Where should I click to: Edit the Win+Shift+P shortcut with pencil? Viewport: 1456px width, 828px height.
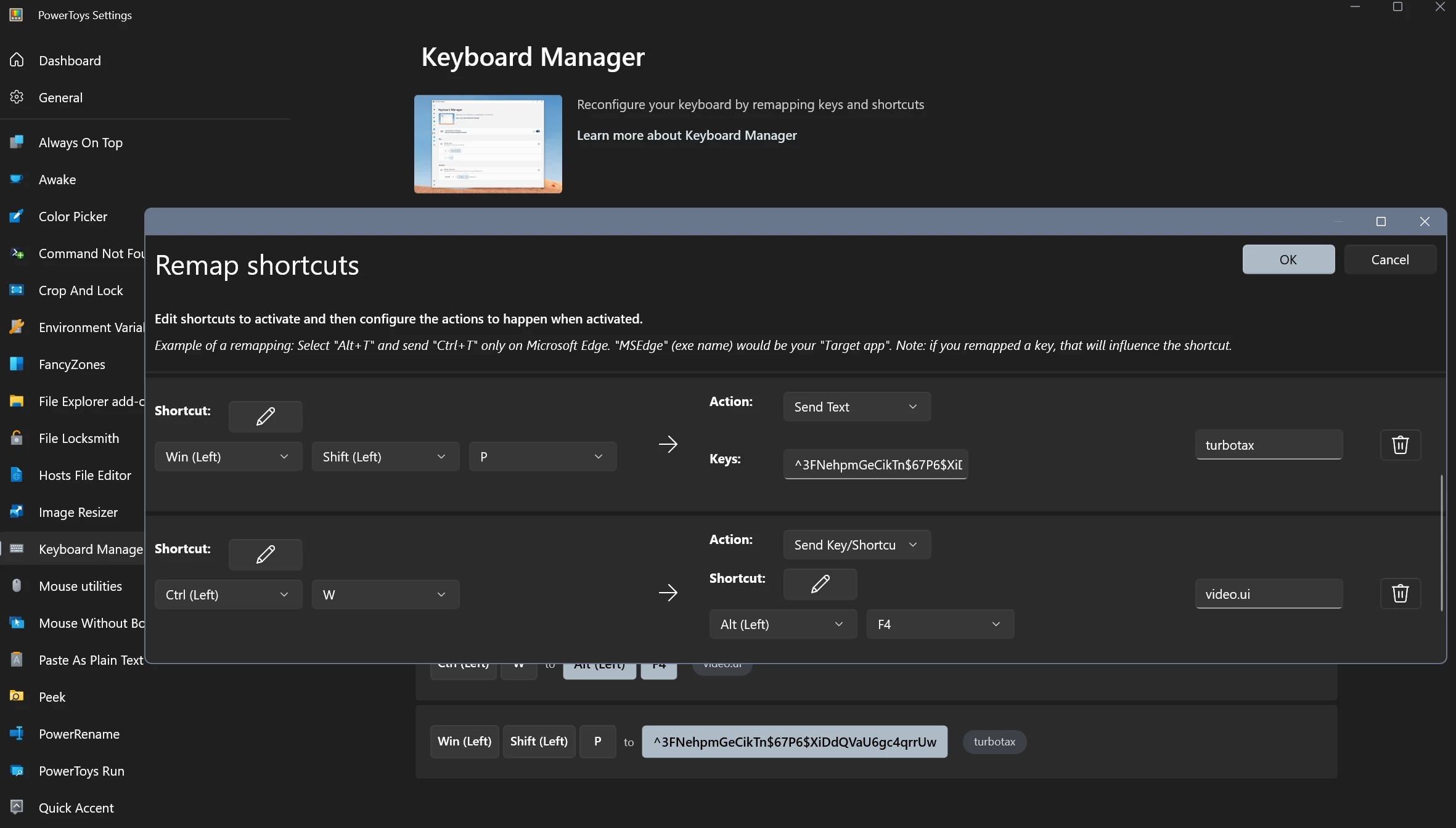tap(265, 416)
